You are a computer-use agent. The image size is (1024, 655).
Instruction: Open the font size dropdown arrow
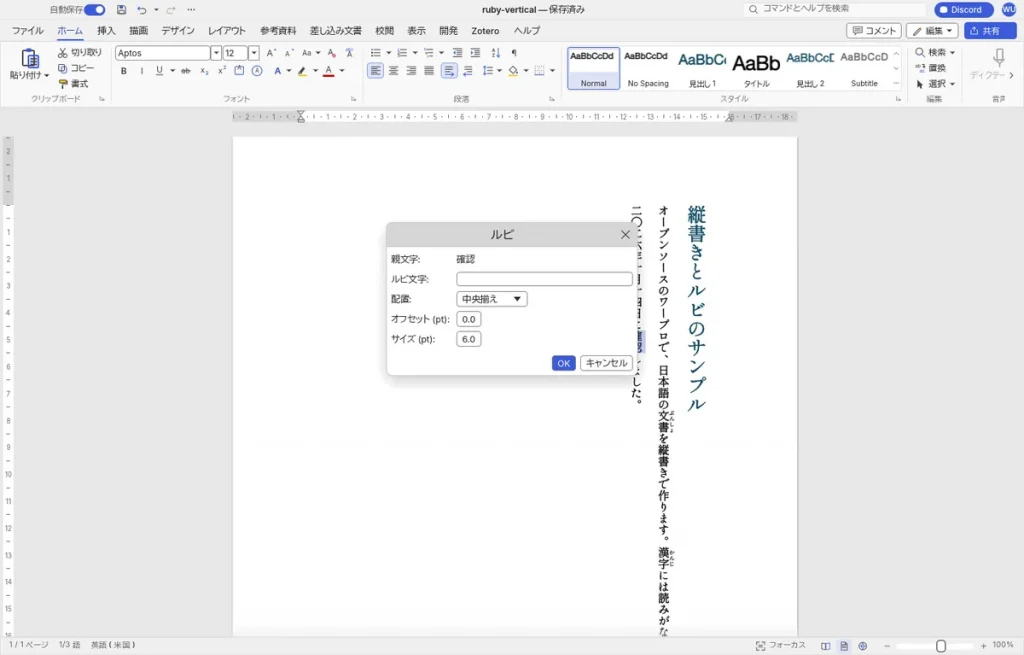[253, 53]
